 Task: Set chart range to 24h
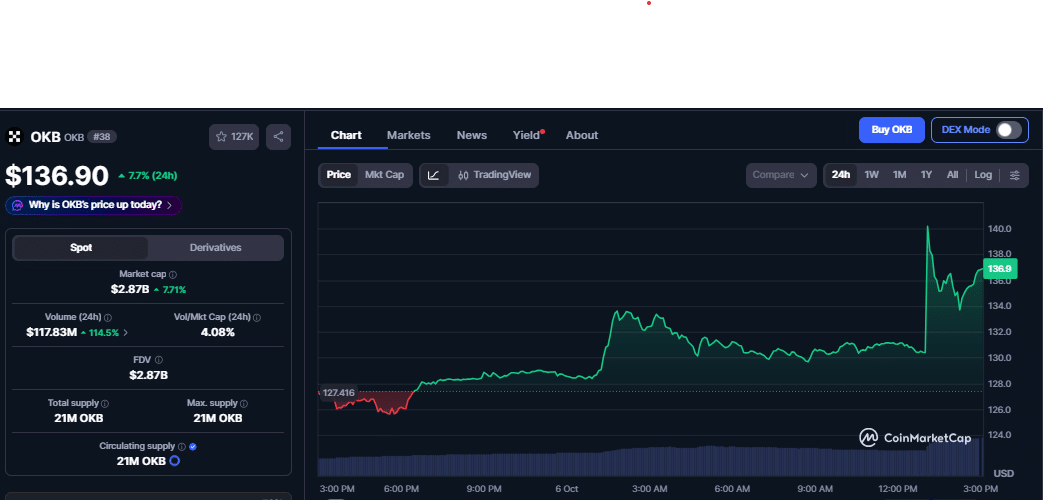(841, 175)
